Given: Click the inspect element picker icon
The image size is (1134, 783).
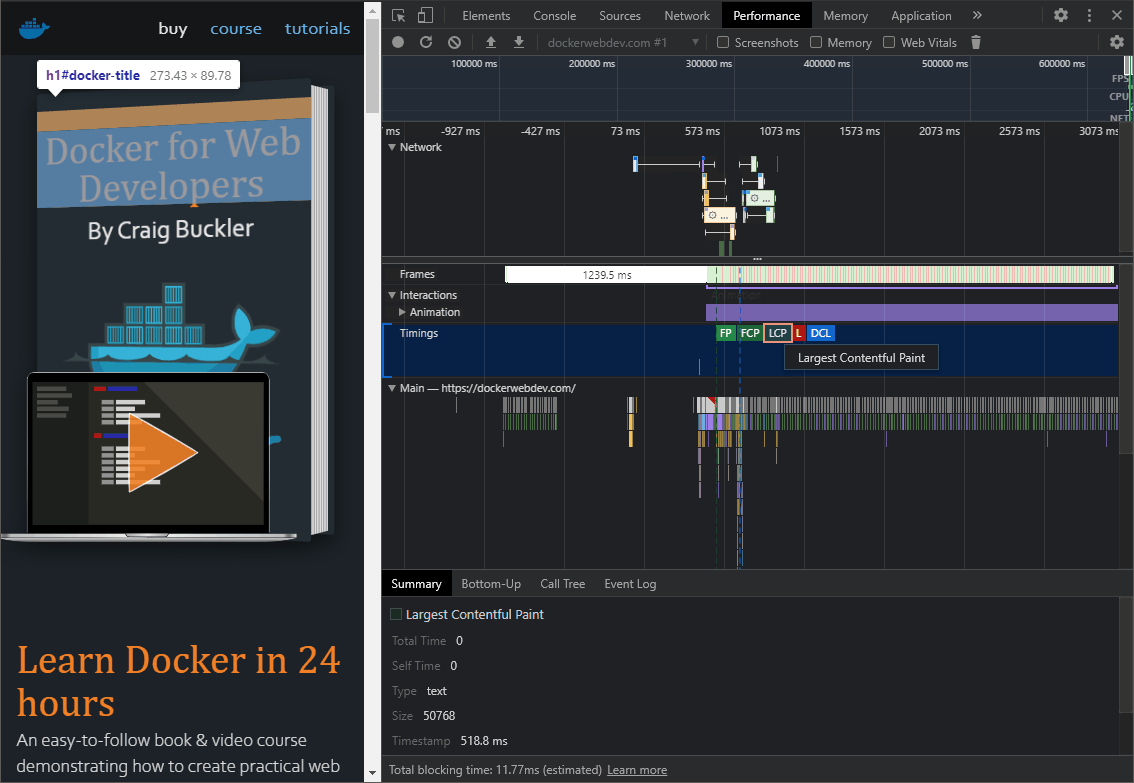Looking at the screenshot, I should point(399,15).
